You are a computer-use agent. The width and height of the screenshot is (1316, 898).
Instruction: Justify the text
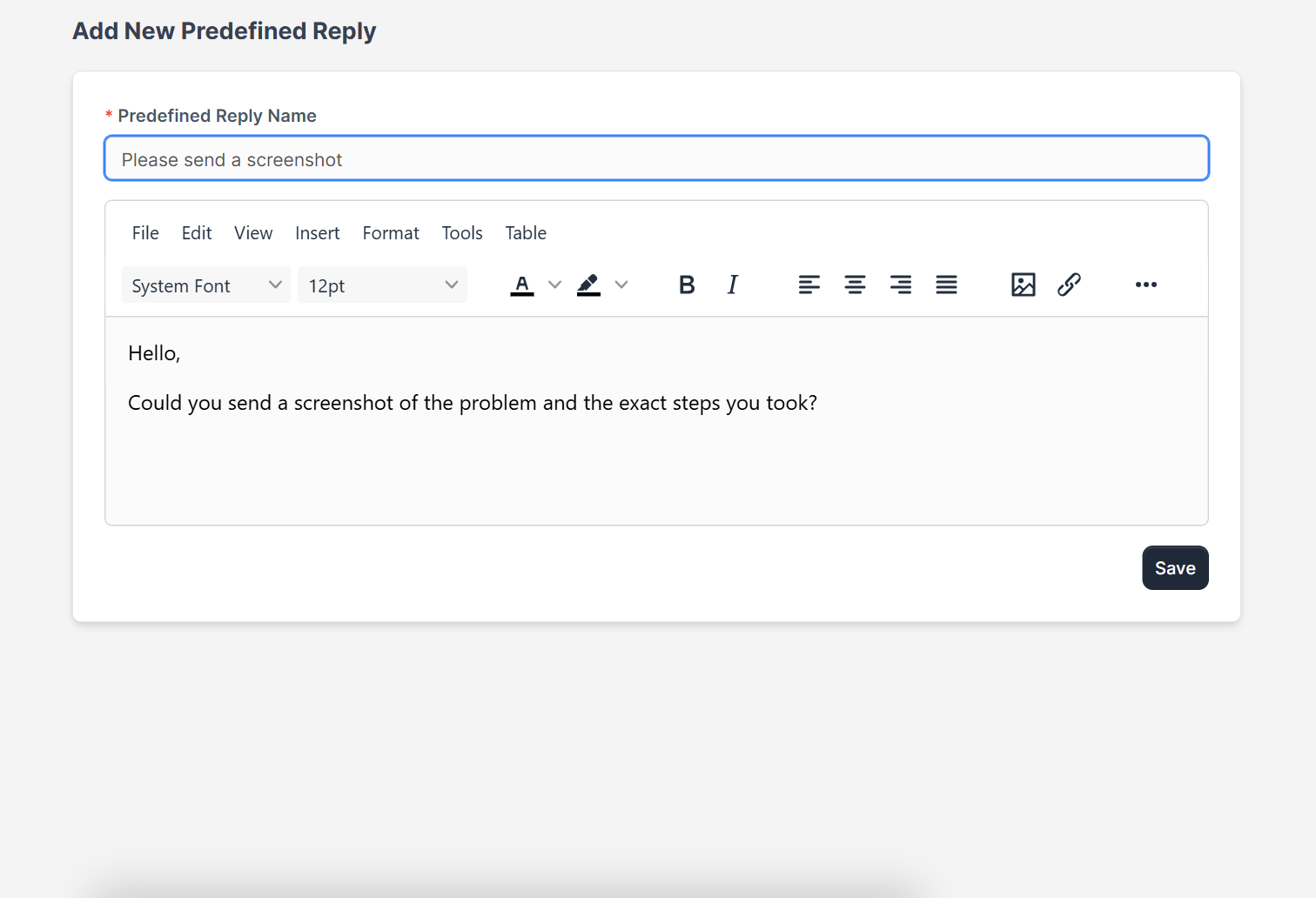947,285
